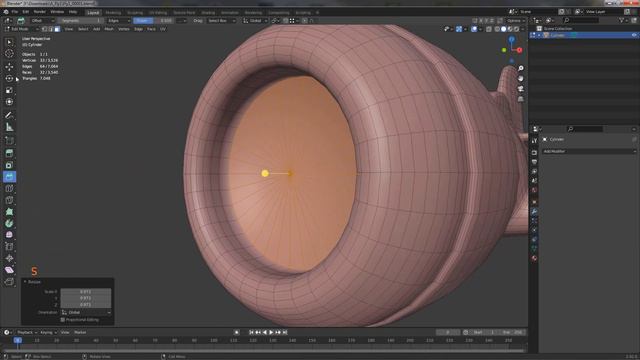The width and height of the screenshot is (640, 360).
Task: Open the Global transform orientation dropdown
Action: (256, 20)
